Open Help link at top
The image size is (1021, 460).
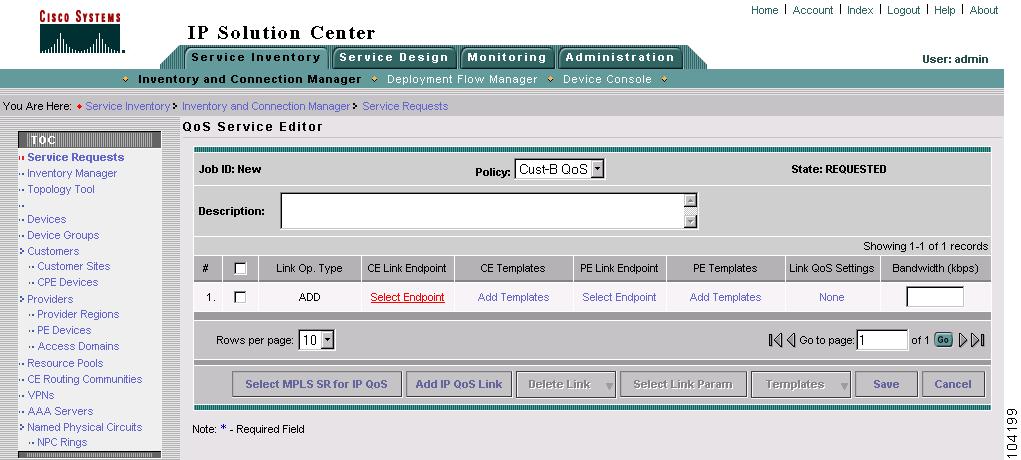click(x=945, y=10)
